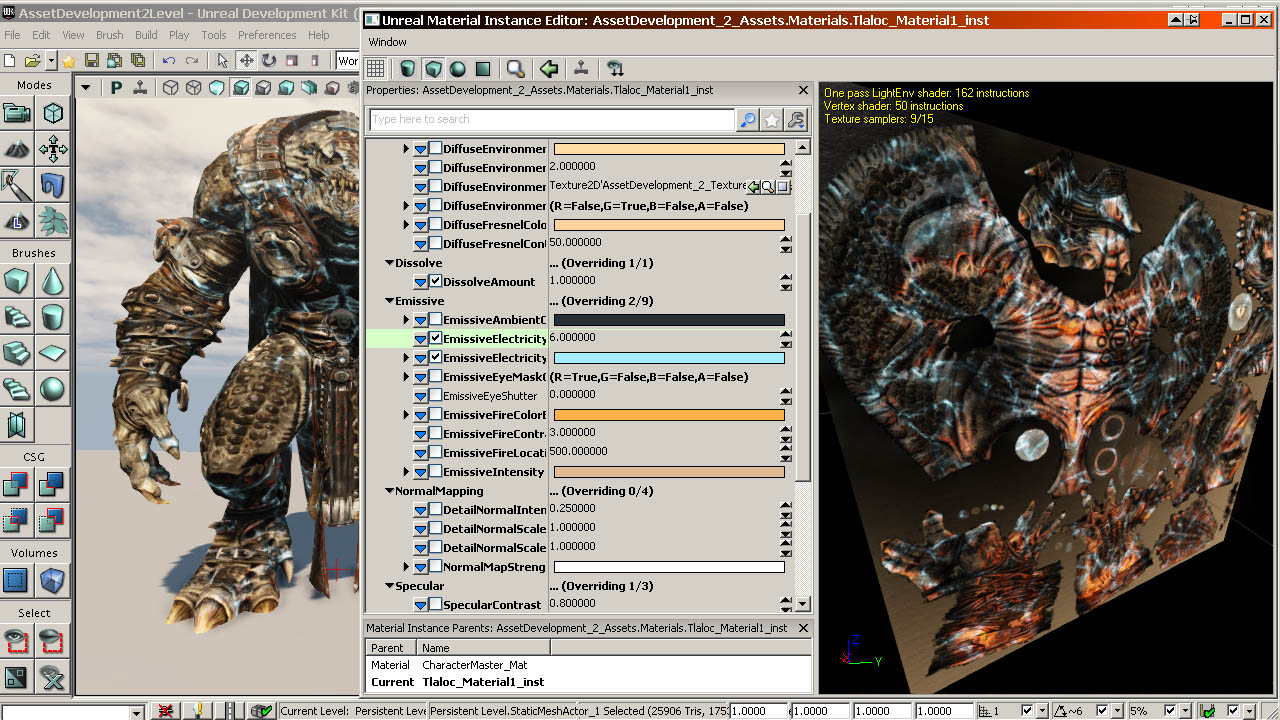Open the viewport options dropdown arrow beside P
1280x720 pixels.
pos(86,88)
